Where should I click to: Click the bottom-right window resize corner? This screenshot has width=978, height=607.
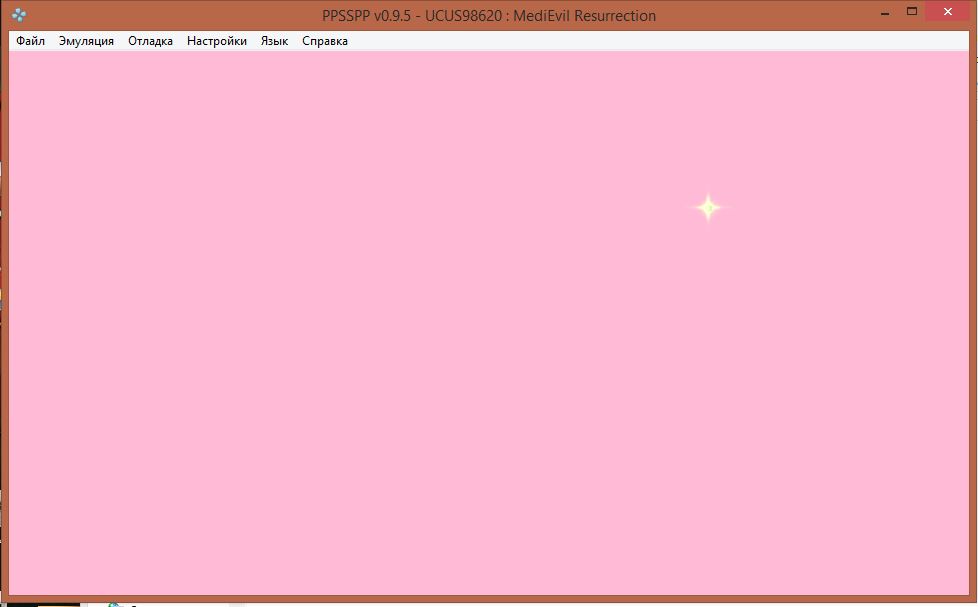973,598
